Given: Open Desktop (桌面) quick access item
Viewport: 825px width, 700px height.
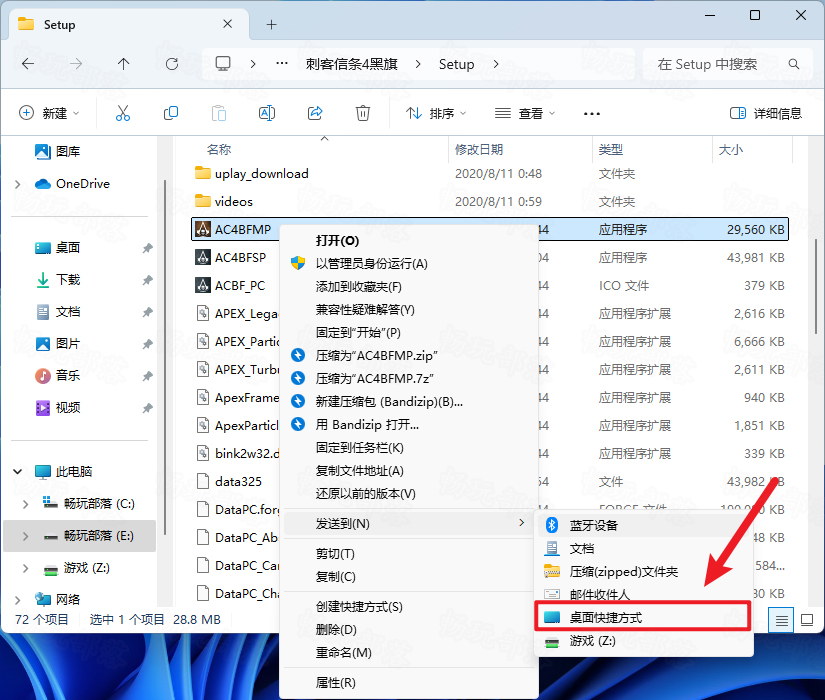Looking at the screenshot, I should tap(57, 247).
